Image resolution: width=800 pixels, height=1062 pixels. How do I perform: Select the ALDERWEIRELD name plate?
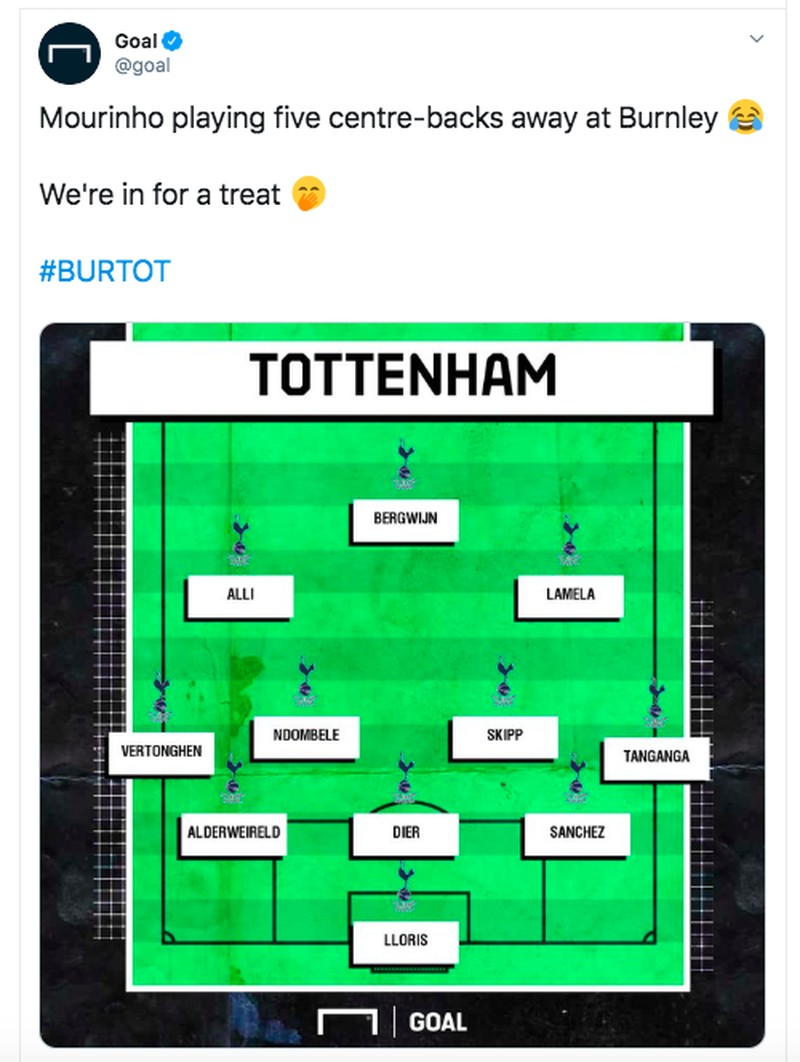pyautogui.click(x=232, y=833)
